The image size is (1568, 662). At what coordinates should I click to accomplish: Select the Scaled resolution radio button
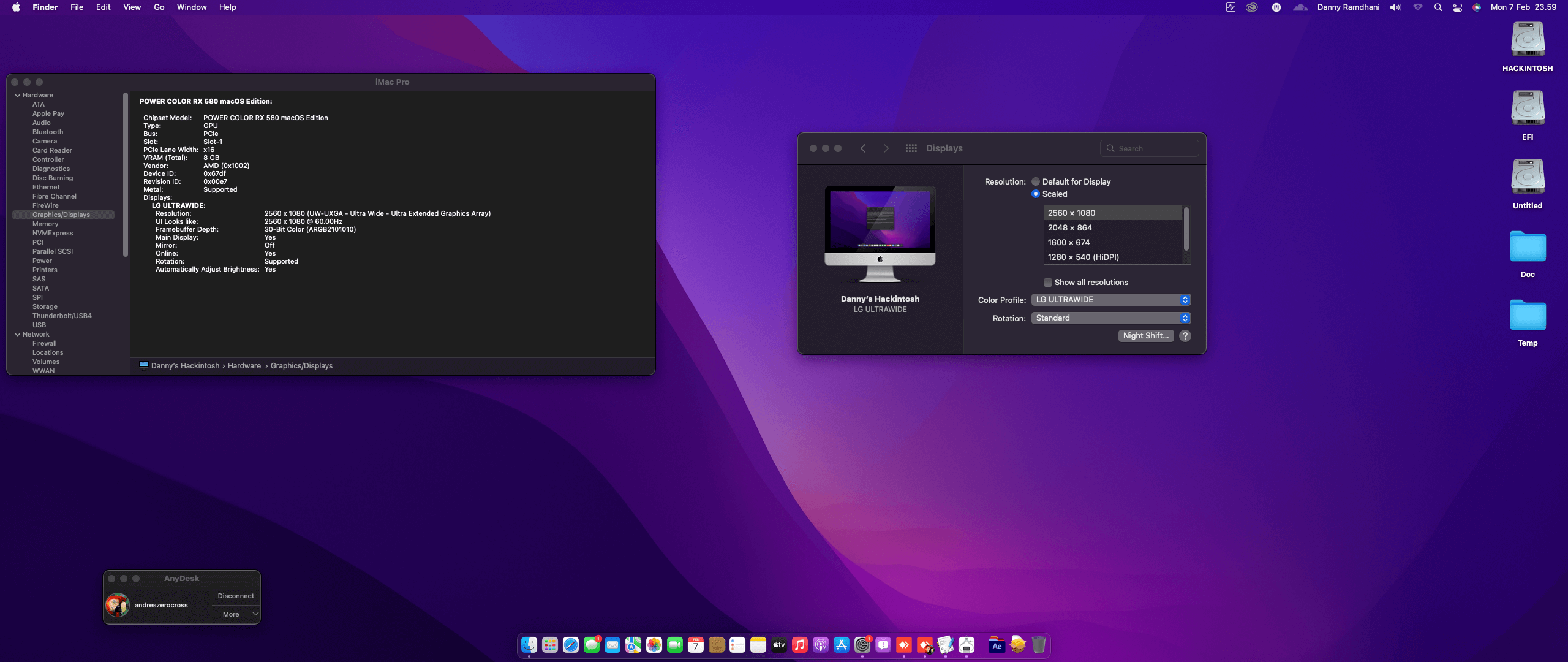click(1036, 194)
